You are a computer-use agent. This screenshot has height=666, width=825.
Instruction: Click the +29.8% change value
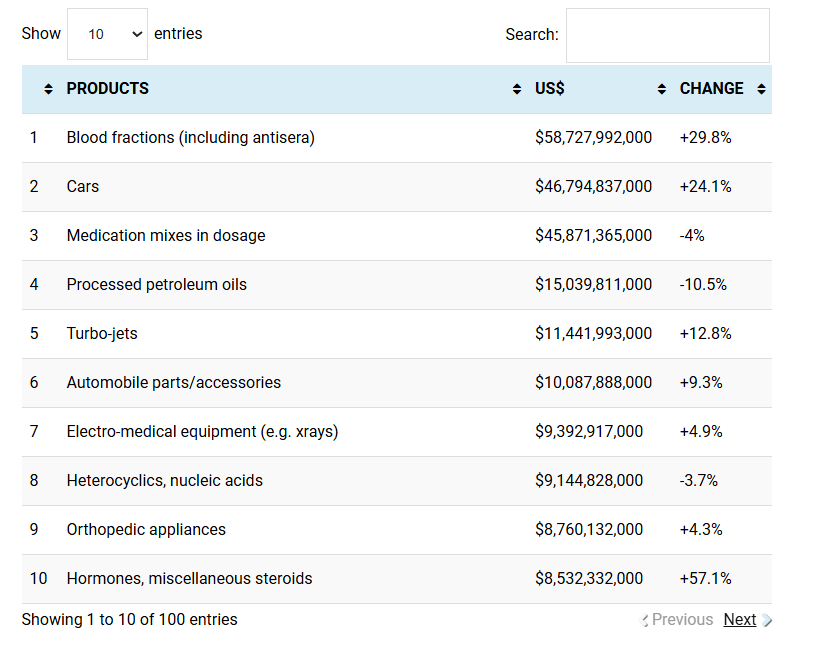click(706, 137)
